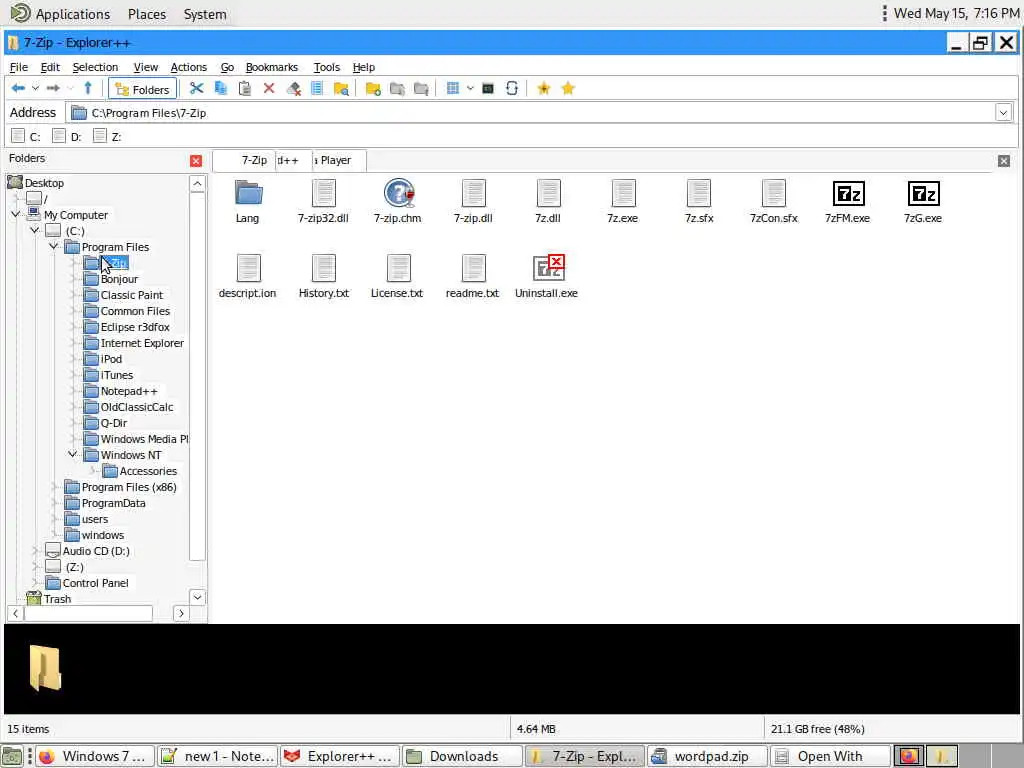Viewport: 1024px width, 768px height.
Task: Click the Delete permanently icon
Action: (x=293, y=88)
